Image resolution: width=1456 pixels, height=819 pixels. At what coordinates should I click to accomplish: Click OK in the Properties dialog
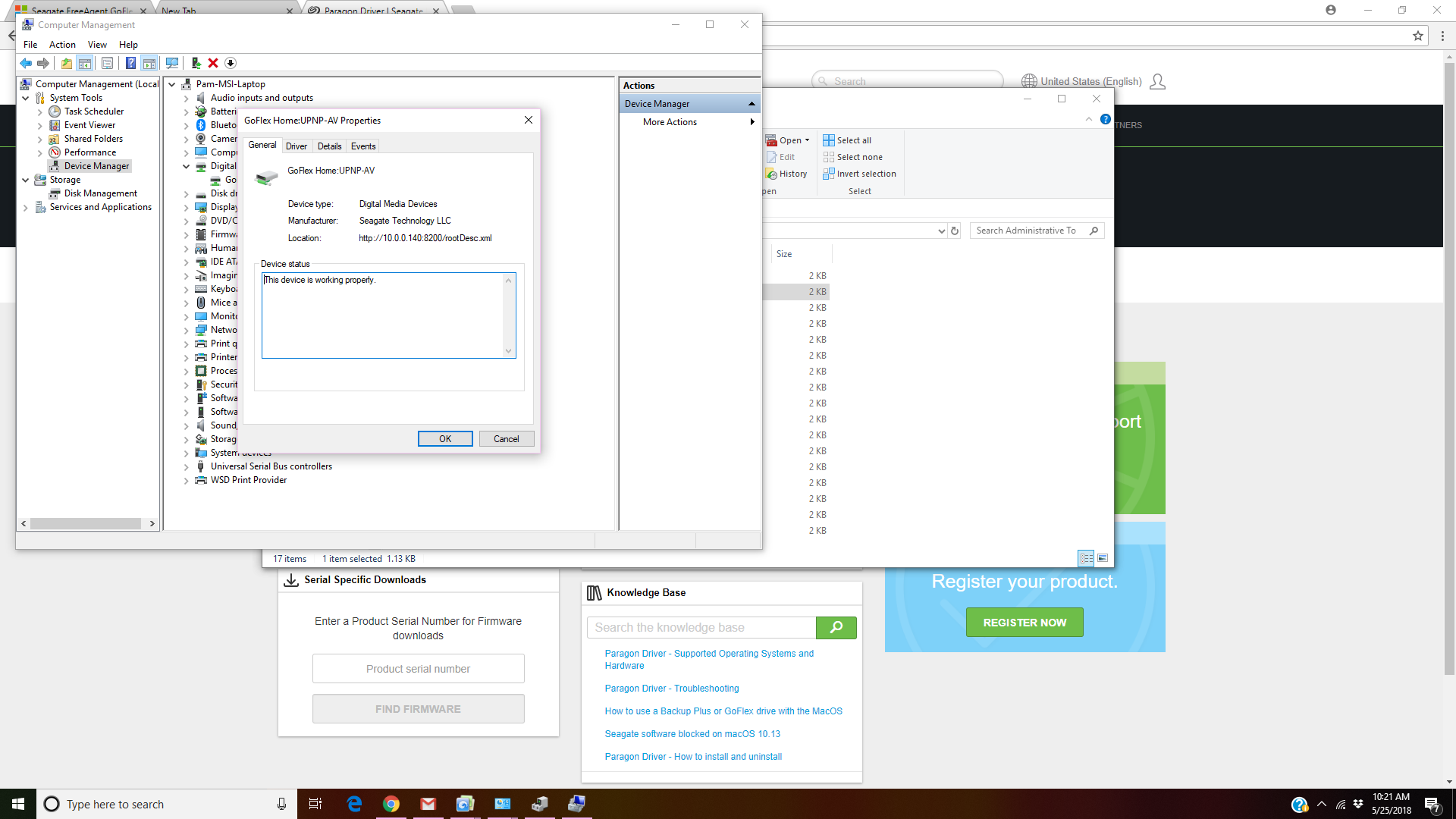445,439
